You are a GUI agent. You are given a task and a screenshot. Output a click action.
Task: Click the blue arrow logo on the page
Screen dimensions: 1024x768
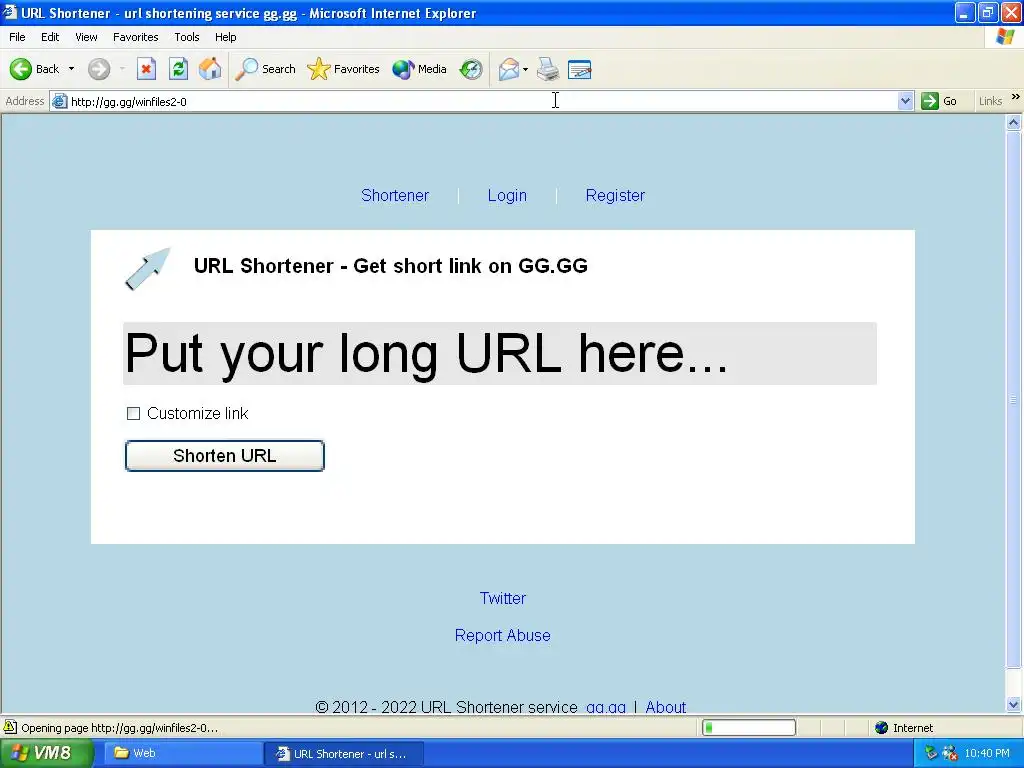(x=148, y=268)
